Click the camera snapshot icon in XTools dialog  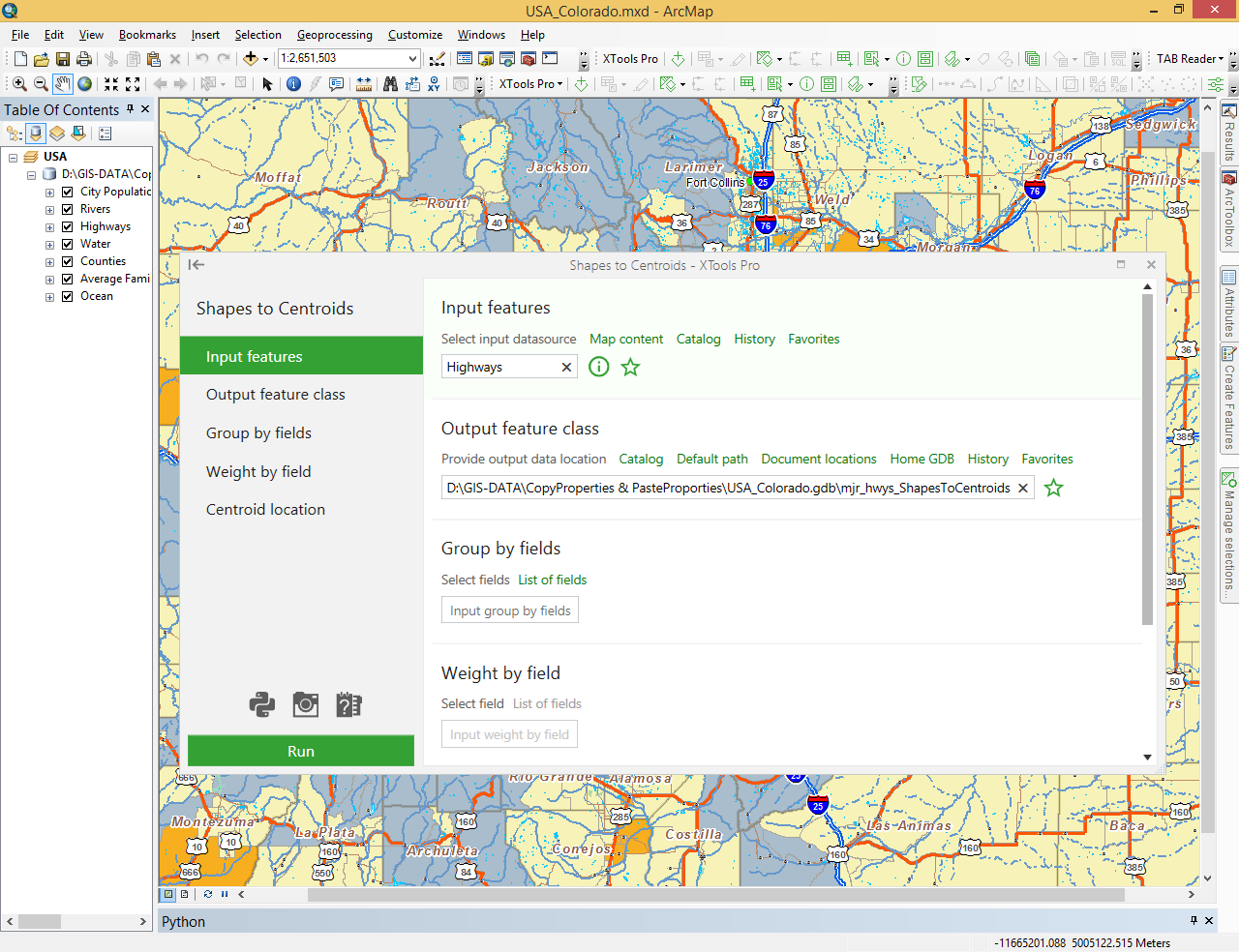click(306, 704)
